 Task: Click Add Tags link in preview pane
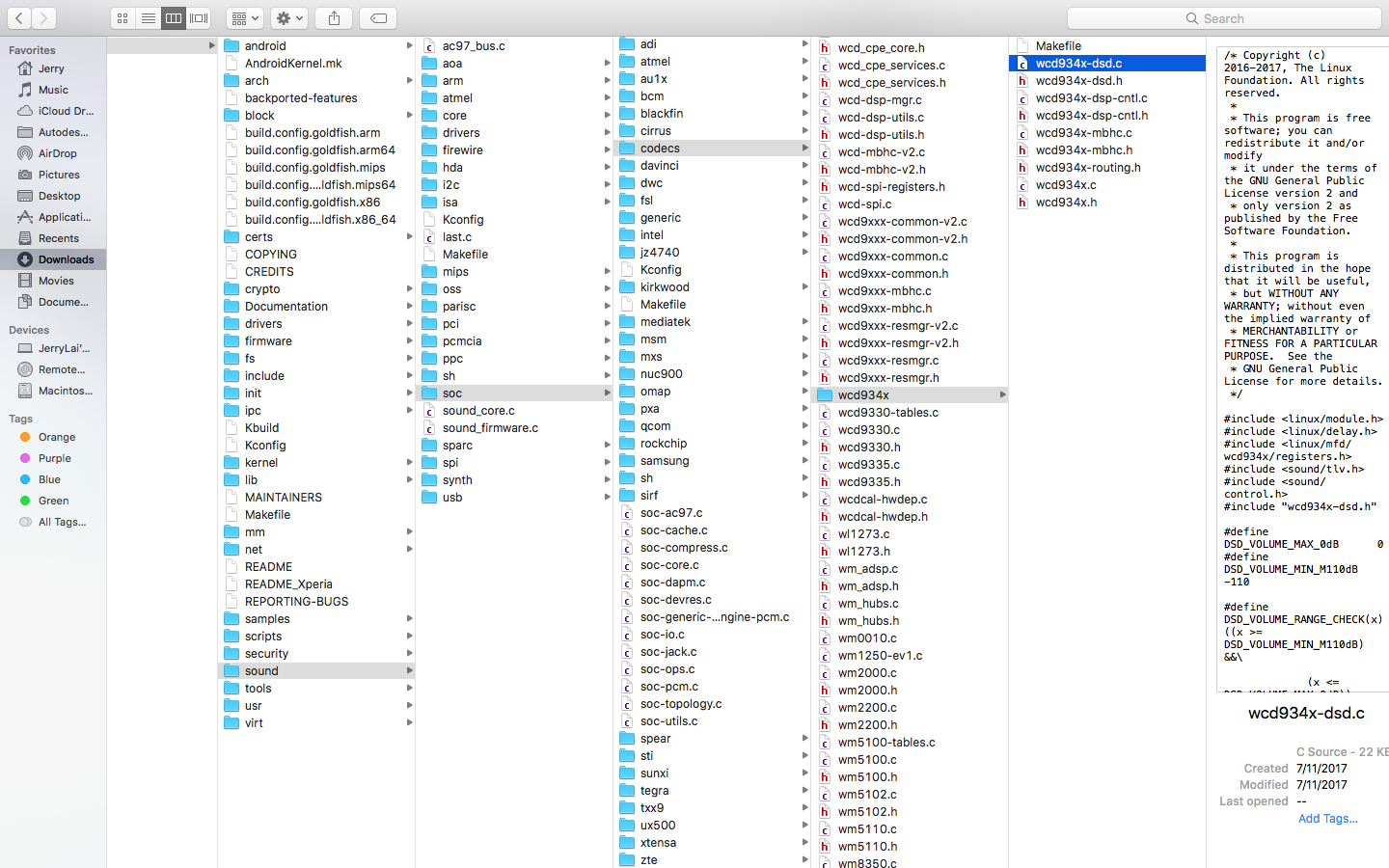(1327, 819)
